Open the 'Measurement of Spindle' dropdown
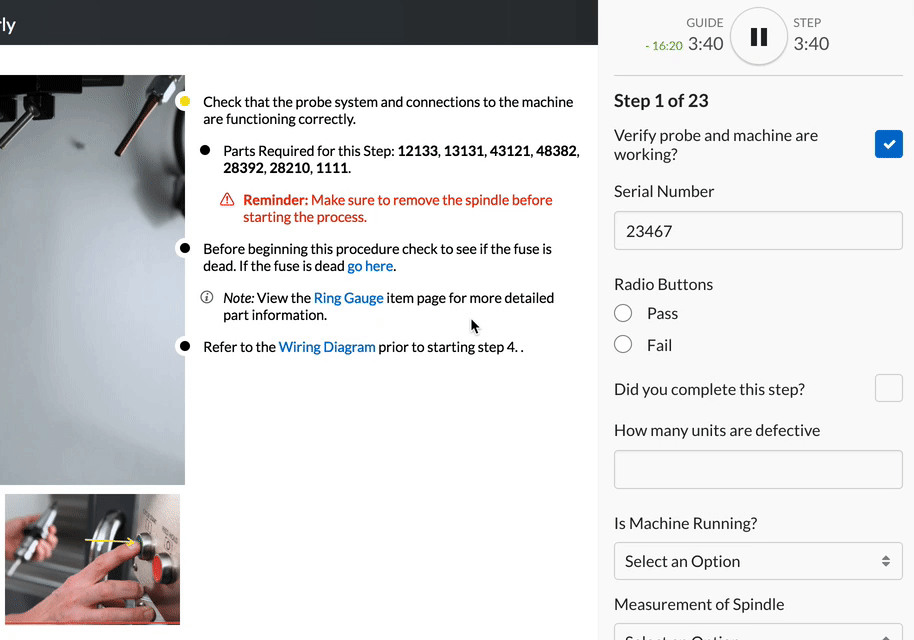Screen dimensions: 914x640 click(757, 632)
